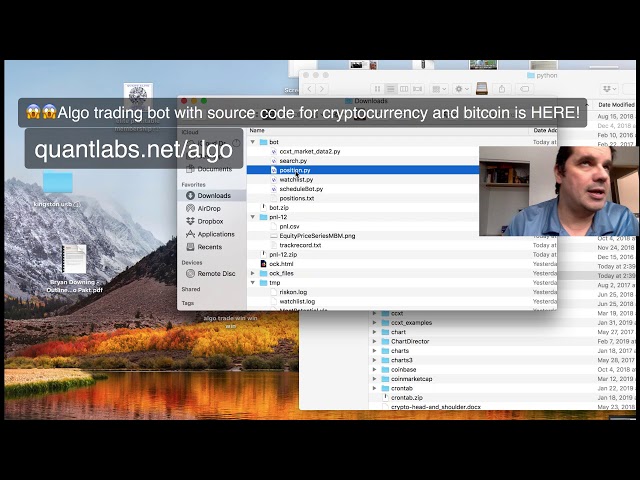Viewport: 640px width, 480px height.
Task: Expand the ock_files folder
Action: [x=253, y=273]
